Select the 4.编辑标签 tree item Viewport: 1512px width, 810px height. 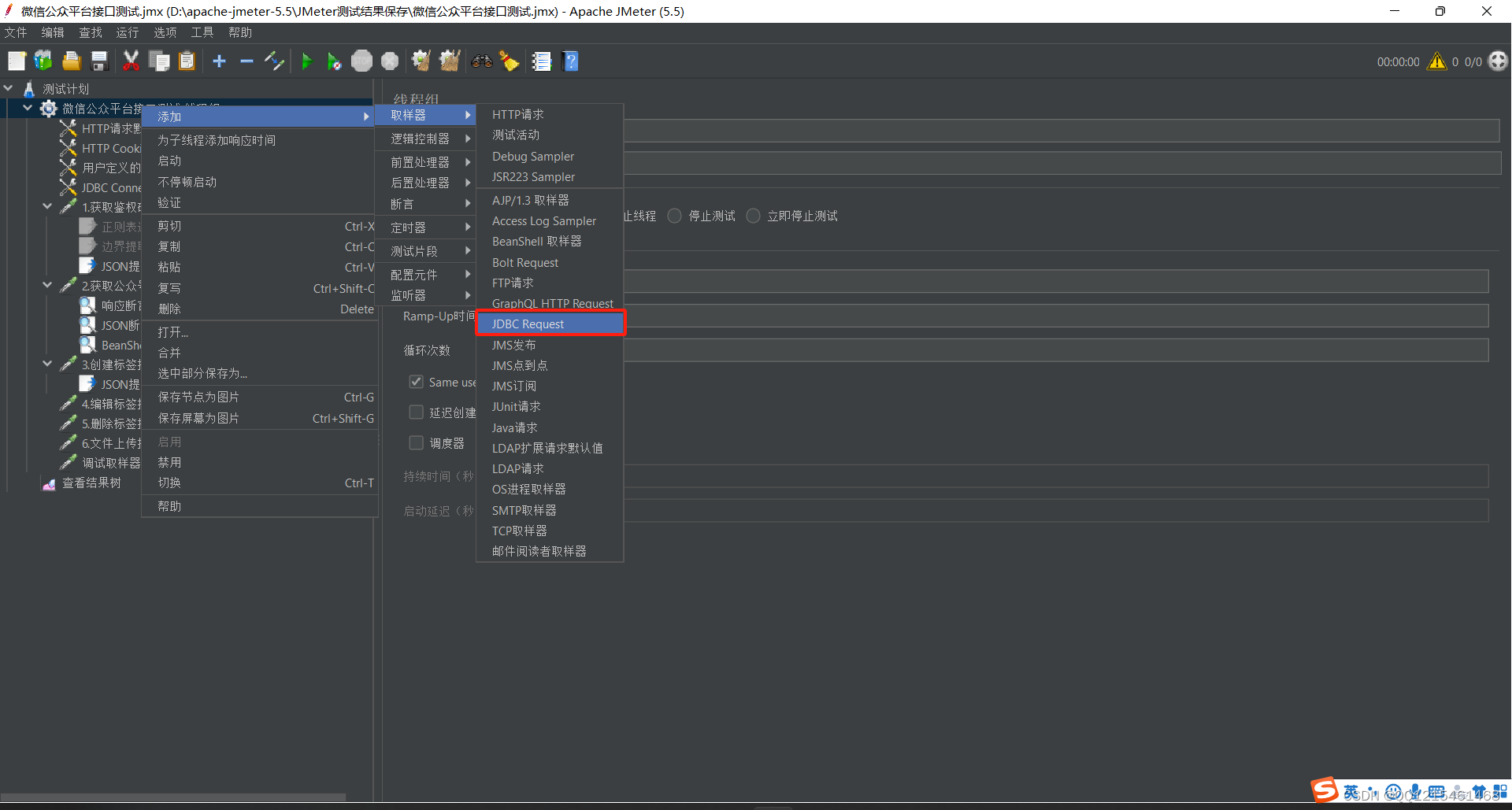(111, 404)
